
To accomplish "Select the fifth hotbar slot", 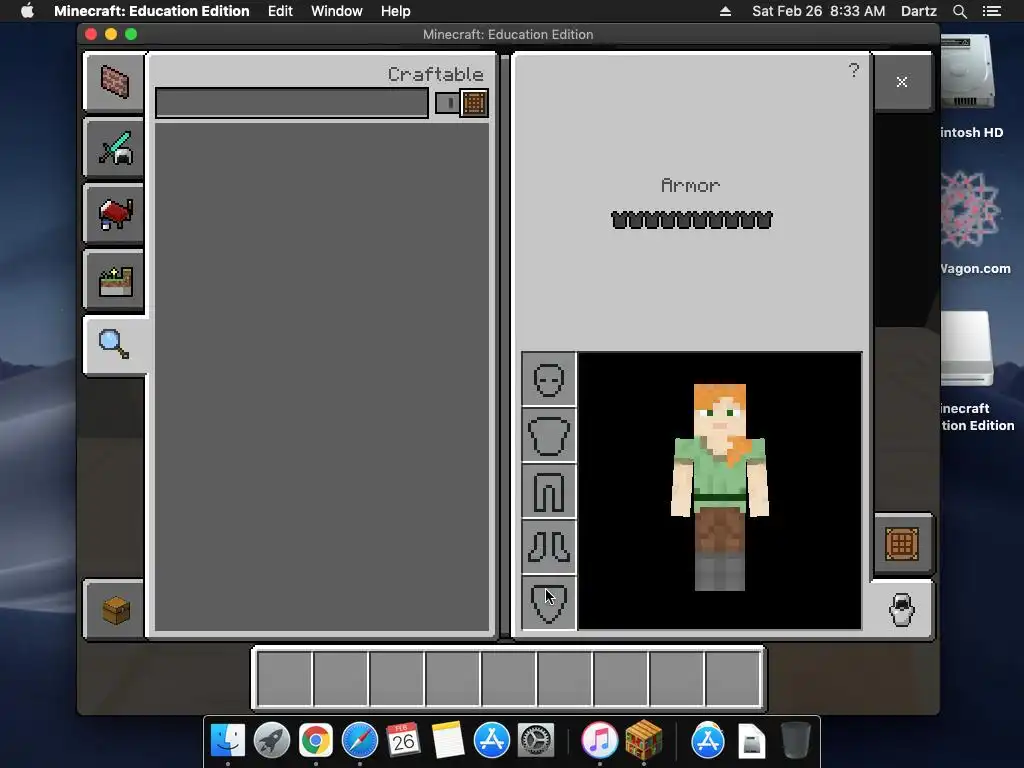I will point(509,679).
